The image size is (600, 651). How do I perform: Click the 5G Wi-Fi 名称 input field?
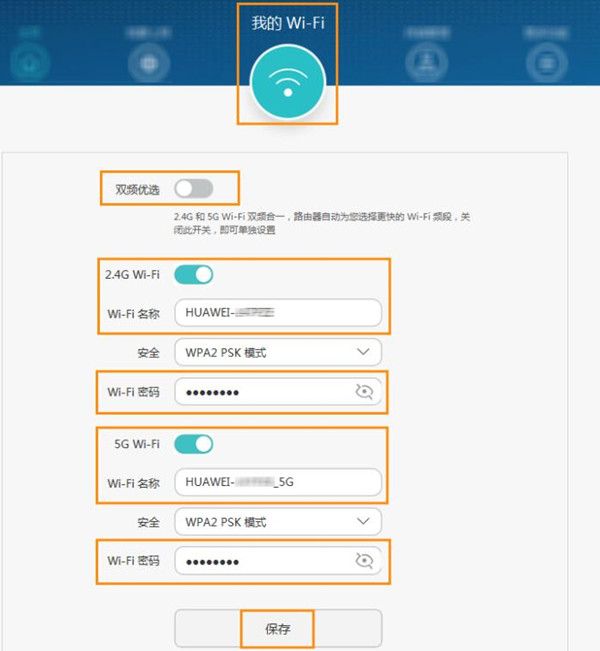(x=278, y=482)
